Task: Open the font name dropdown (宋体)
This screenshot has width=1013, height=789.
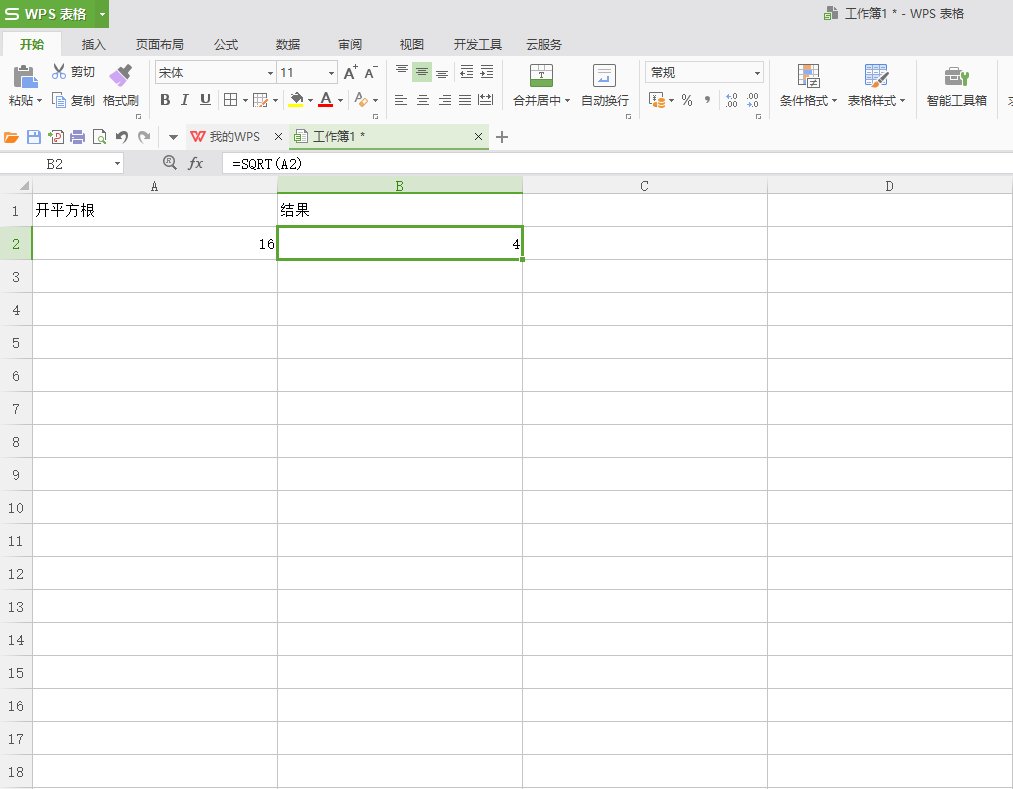Action: click(270, 73)
